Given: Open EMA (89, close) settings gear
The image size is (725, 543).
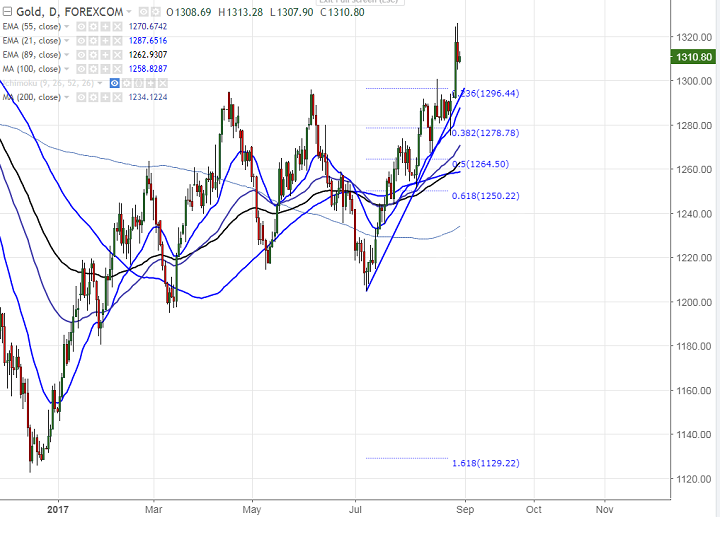Looking at the screenshot, I should point(93,55).
